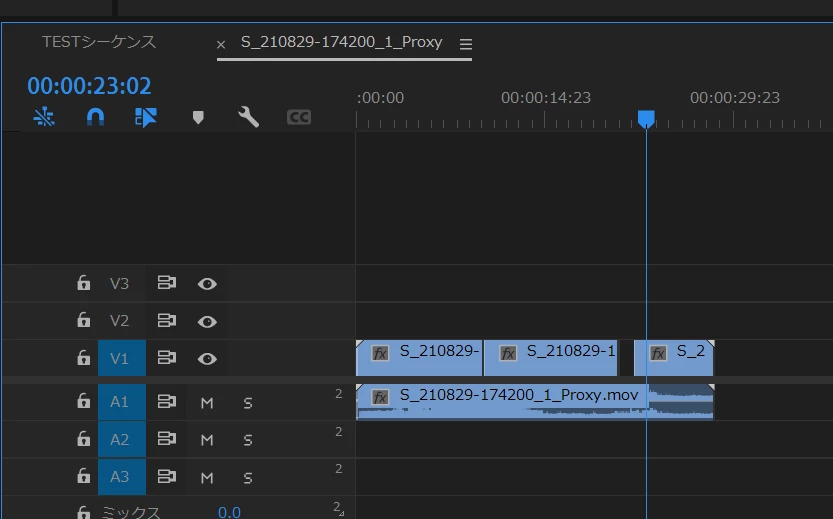Toggle V1 track targeting
The height and width of the screenshot is (519, 833).
pyautogui.click(x=122, y=359)
